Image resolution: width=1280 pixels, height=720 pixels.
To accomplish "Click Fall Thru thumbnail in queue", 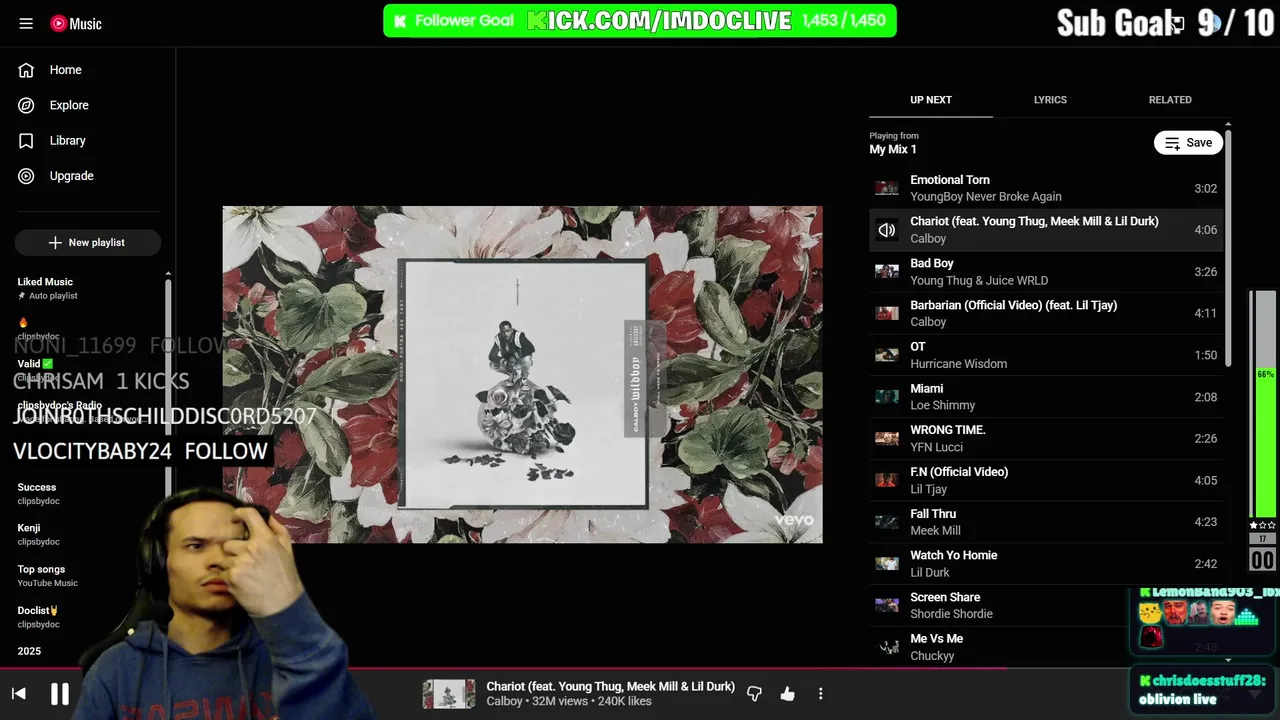I will (887, 522).
